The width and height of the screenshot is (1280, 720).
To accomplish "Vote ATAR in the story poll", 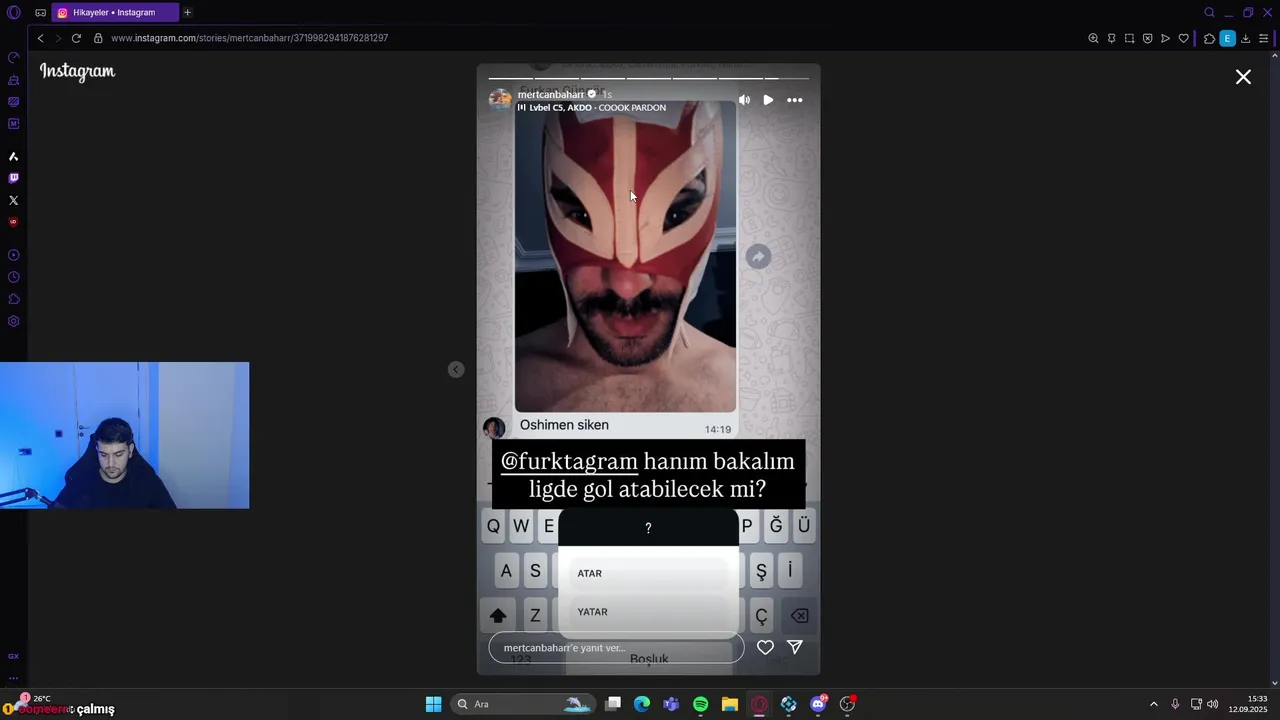I will (649, 573).
